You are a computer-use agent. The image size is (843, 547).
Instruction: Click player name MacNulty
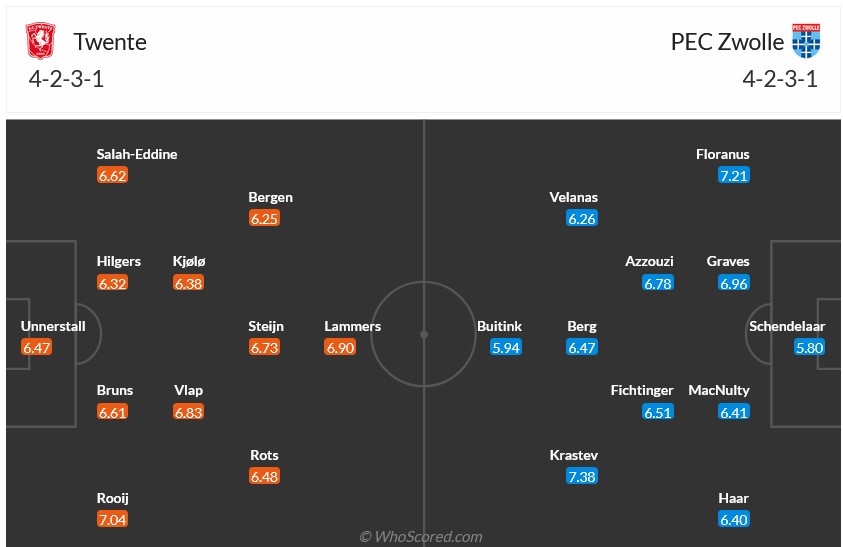[x=719, y=390]
